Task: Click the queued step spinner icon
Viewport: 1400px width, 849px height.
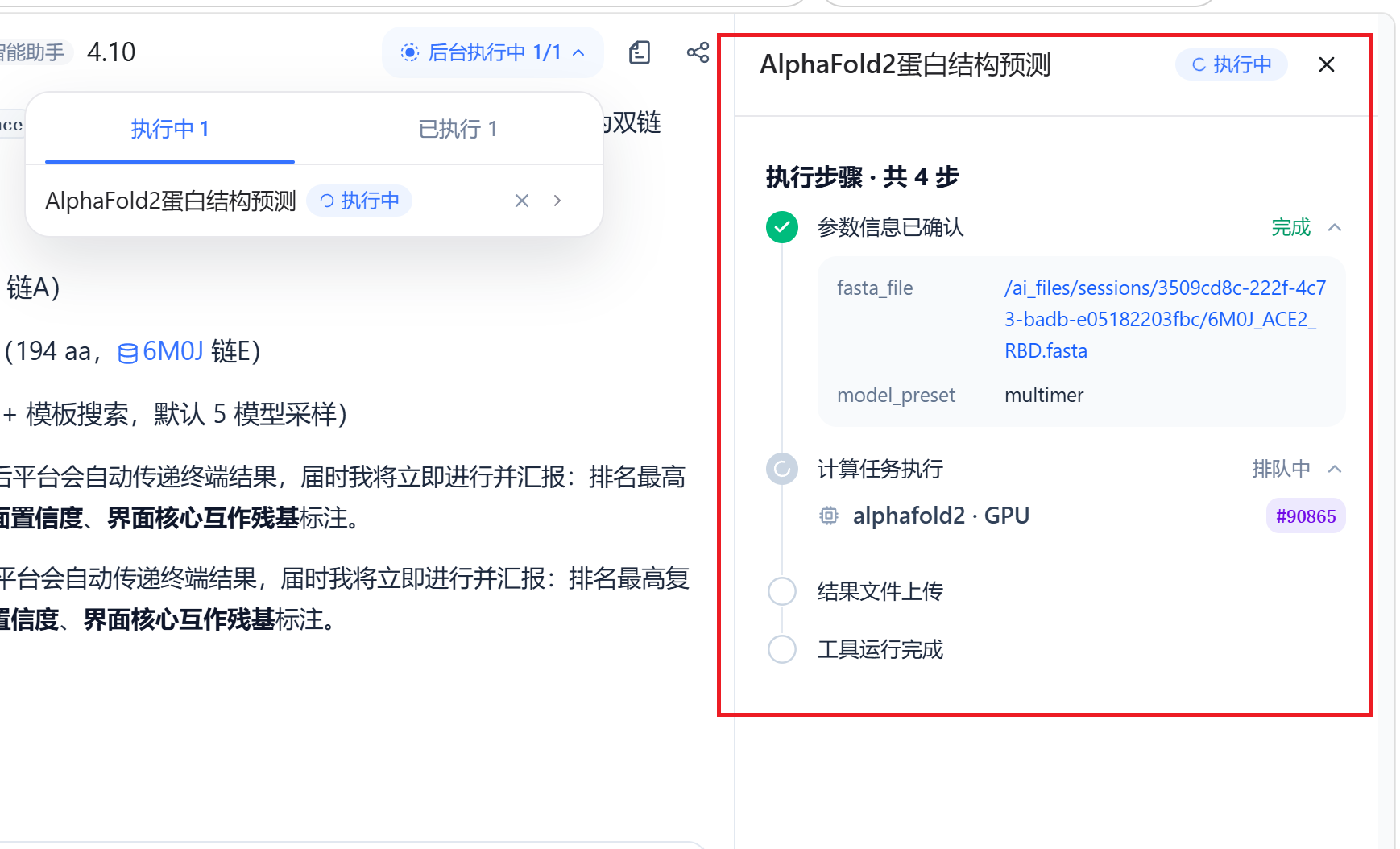Action: tap(782, 469)
